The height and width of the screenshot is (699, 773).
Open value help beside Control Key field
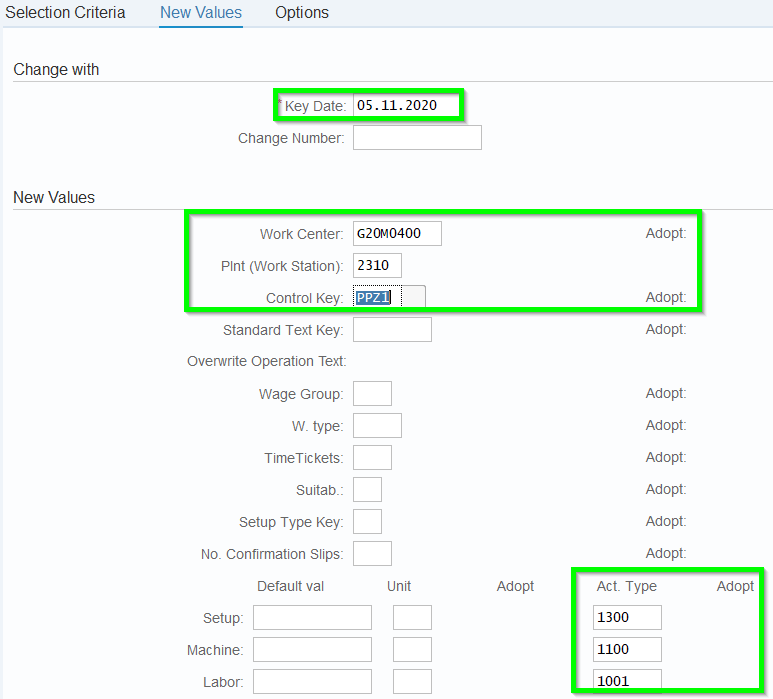click(x=414, y=297)
